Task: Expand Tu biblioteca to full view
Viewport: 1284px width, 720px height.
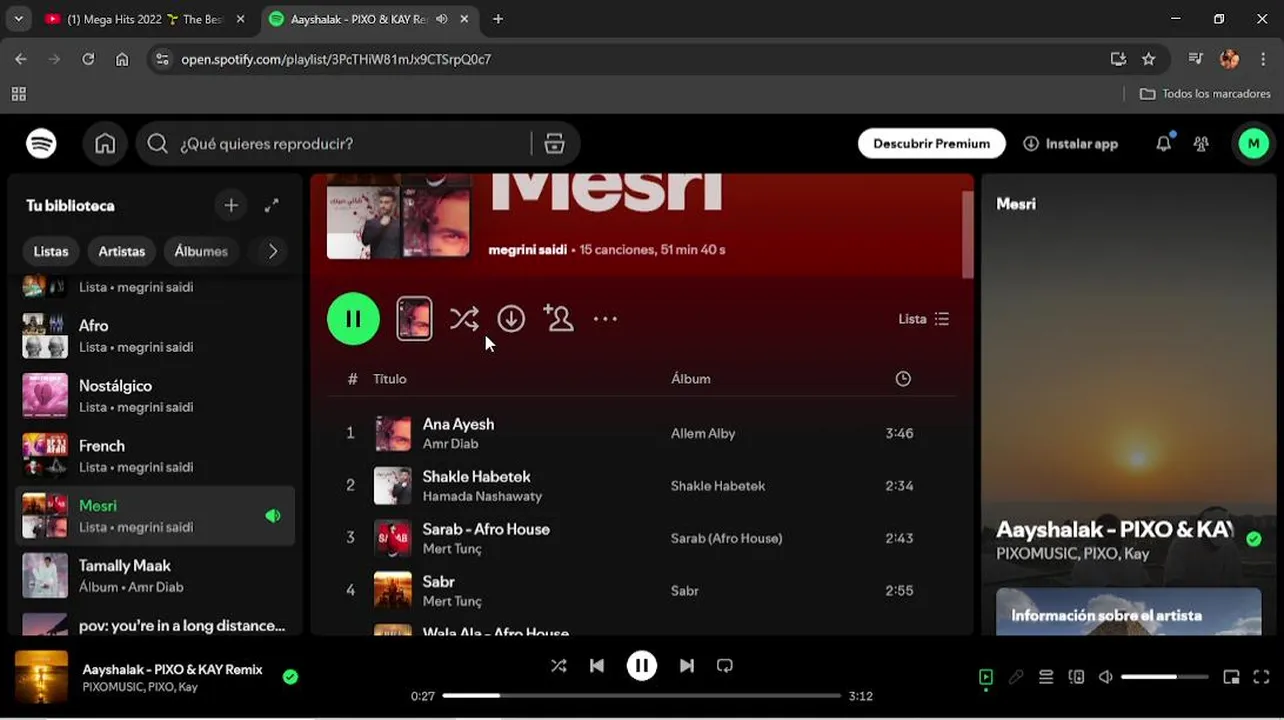Action: point(271,205)
